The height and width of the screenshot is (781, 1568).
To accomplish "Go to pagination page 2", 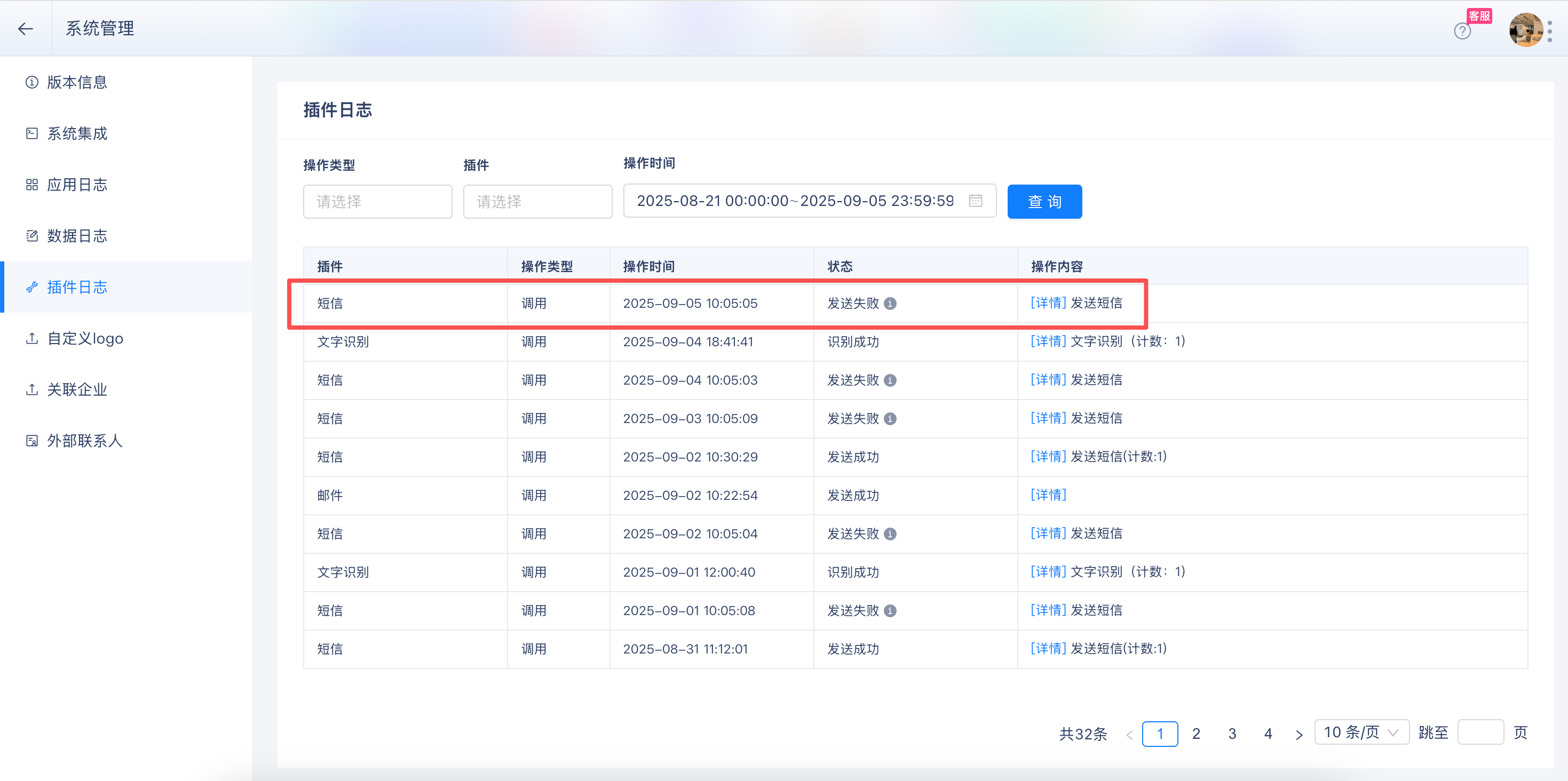I will point(1195,734).
